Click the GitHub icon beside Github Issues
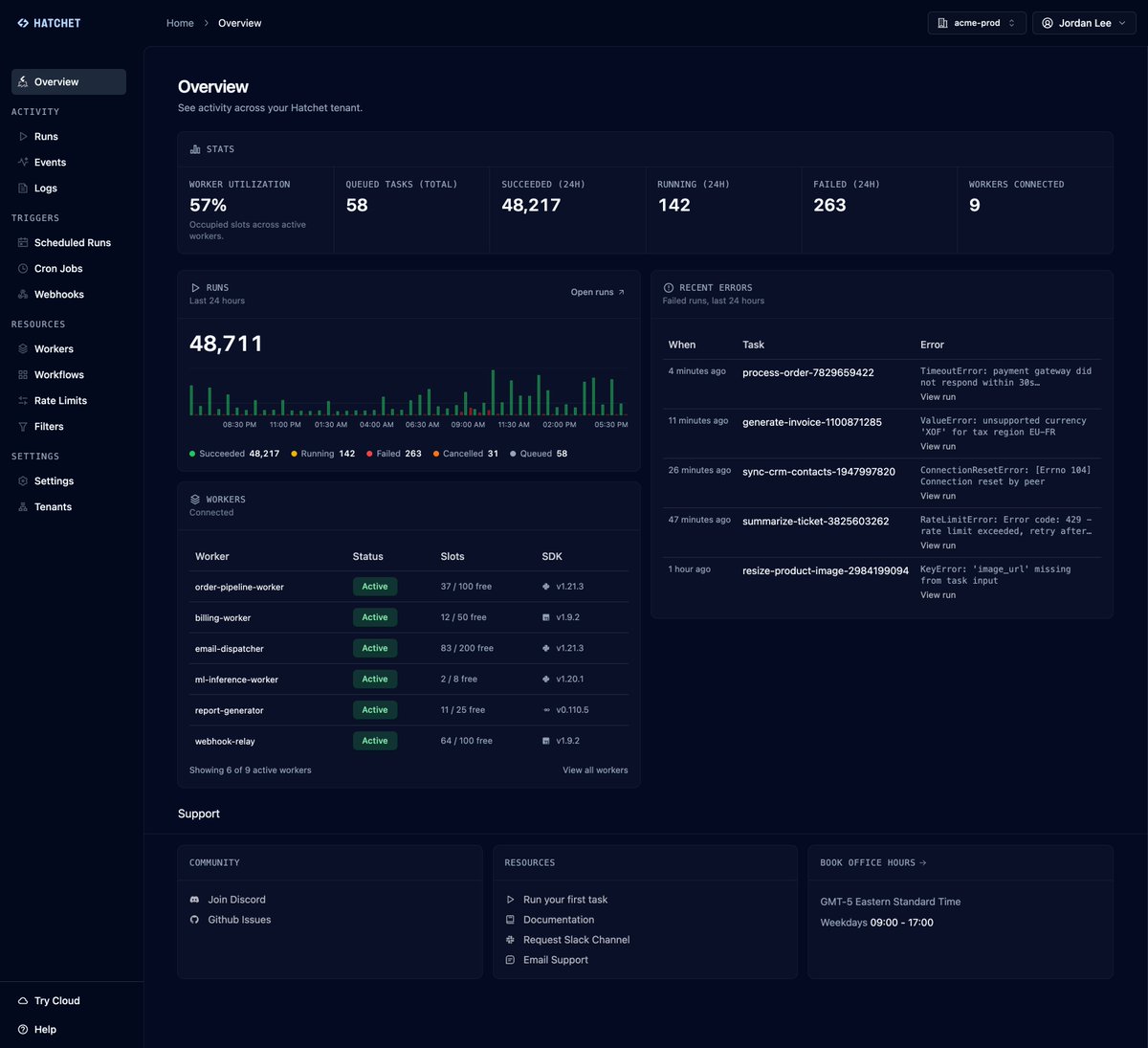This screenshot has width=1148, height=1048. tap(195, 920)
